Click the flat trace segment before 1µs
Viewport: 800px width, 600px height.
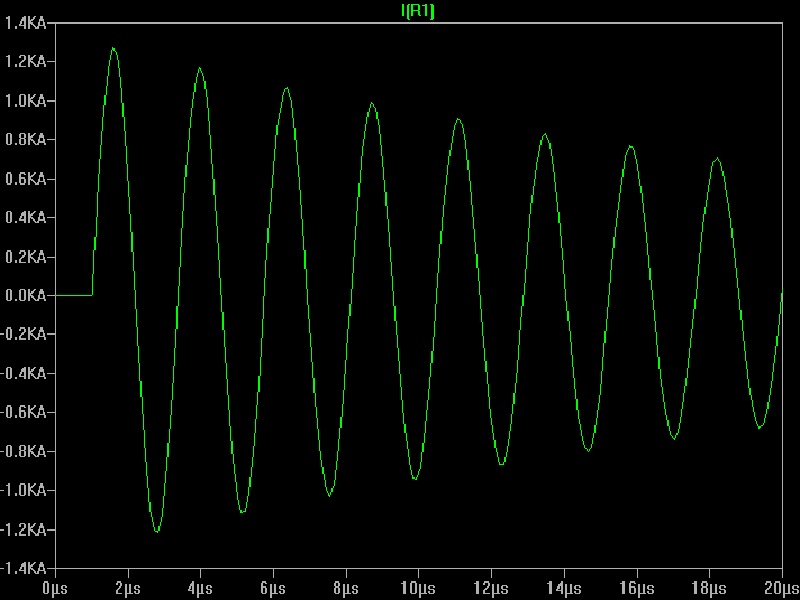pos(73,295)
